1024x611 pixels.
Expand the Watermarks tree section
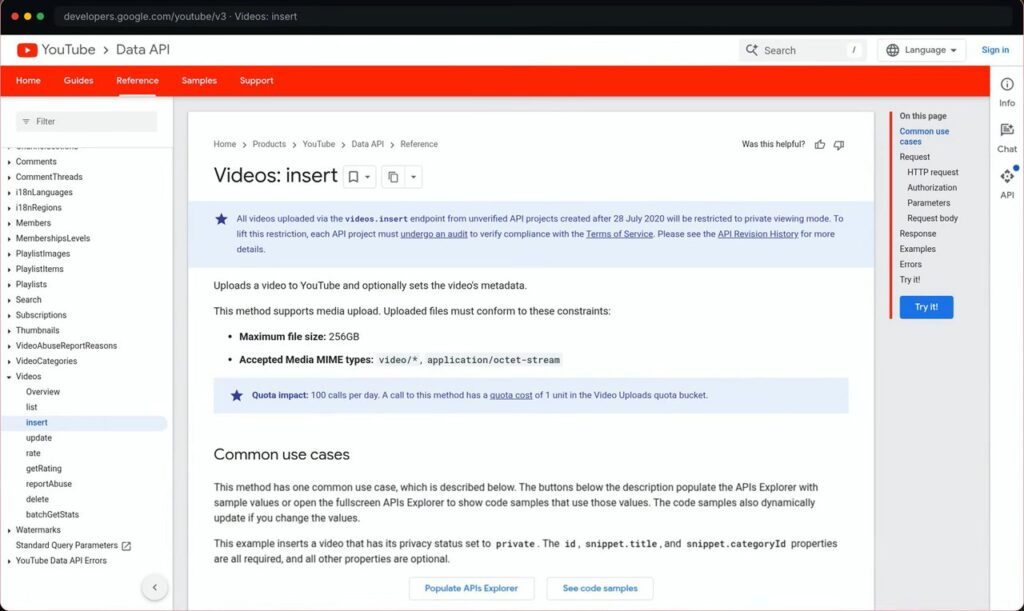(x=9, y=530)
